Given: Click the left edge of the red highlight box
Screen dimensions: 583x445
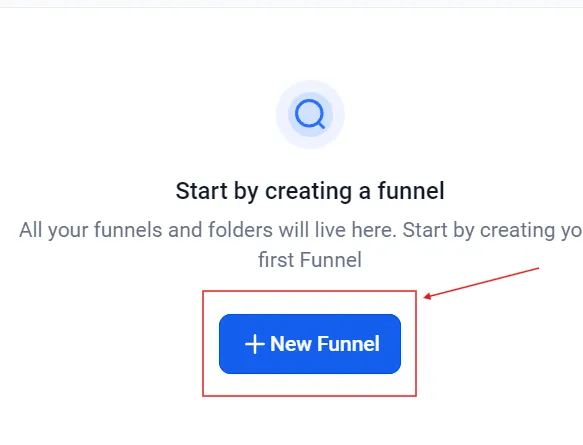Looking at the screenshot, I should click(x=203, y=344).
